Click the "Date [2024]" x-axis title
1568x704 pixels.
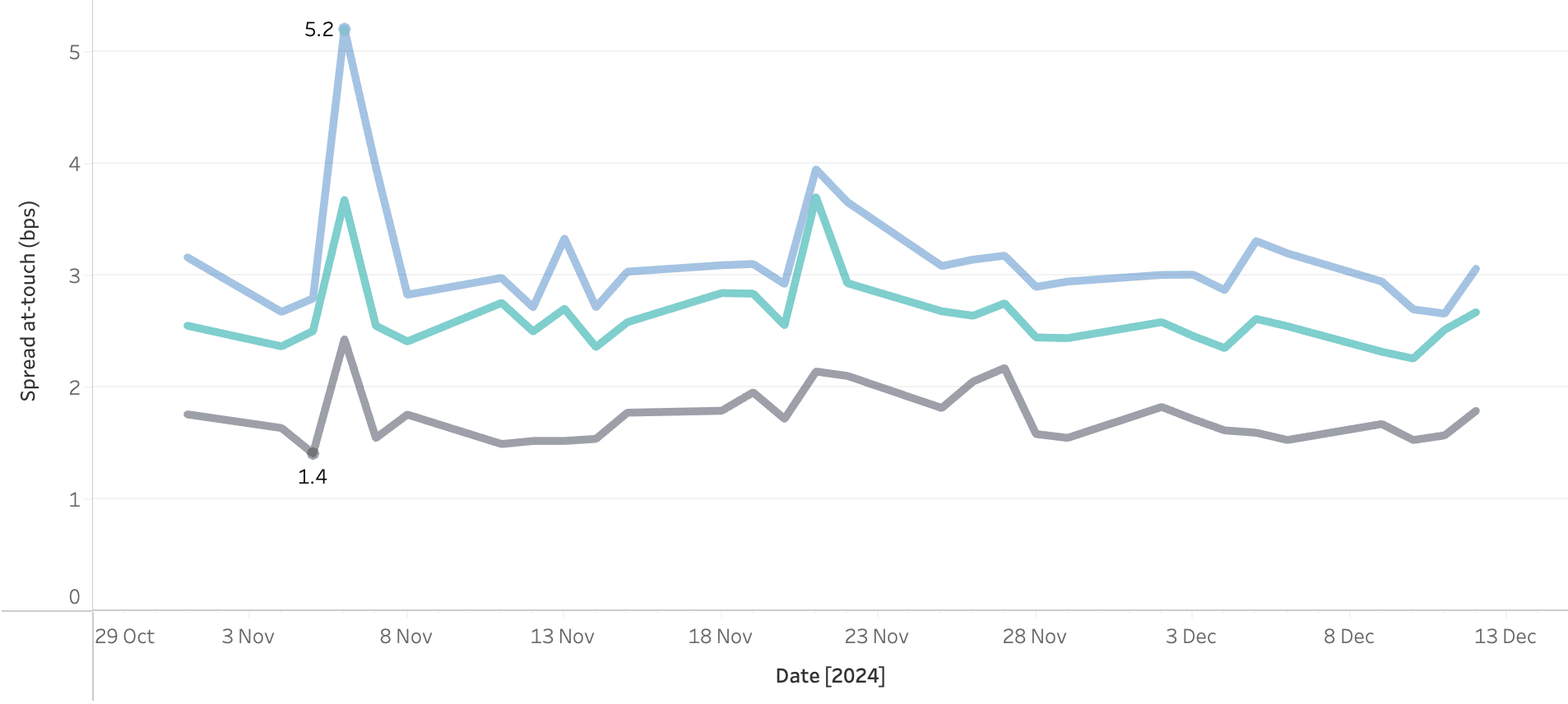[x=830, y=676]
